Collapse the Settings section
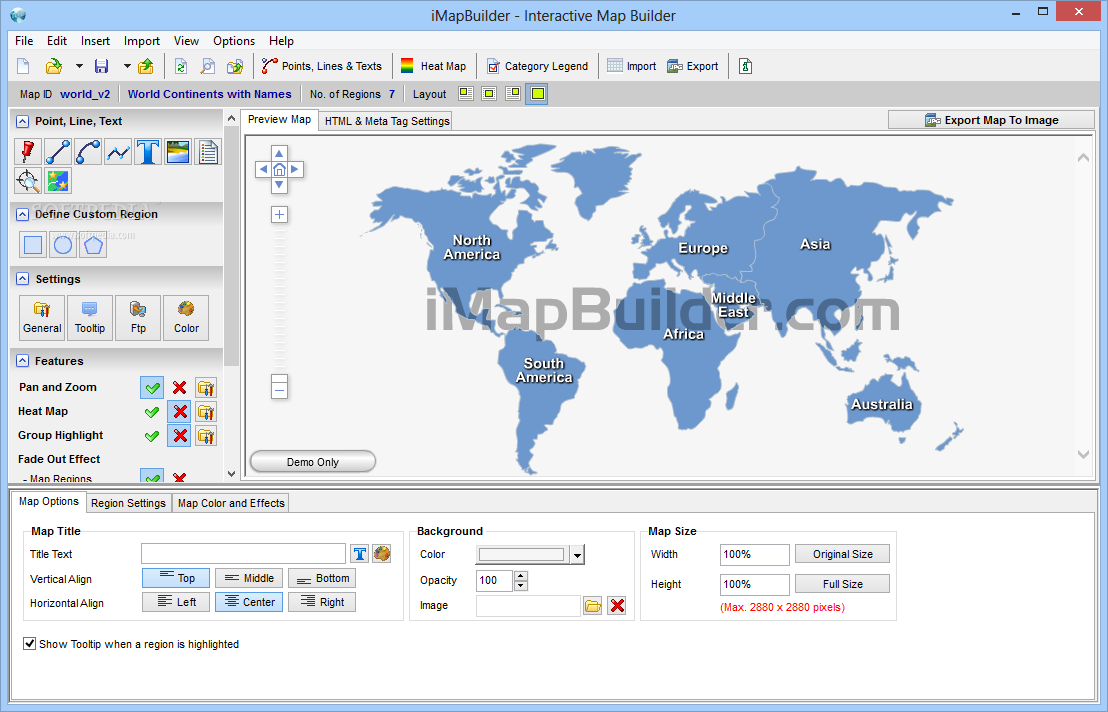The width and height of the screenshot is (1108, 712). tap(23, 279)
